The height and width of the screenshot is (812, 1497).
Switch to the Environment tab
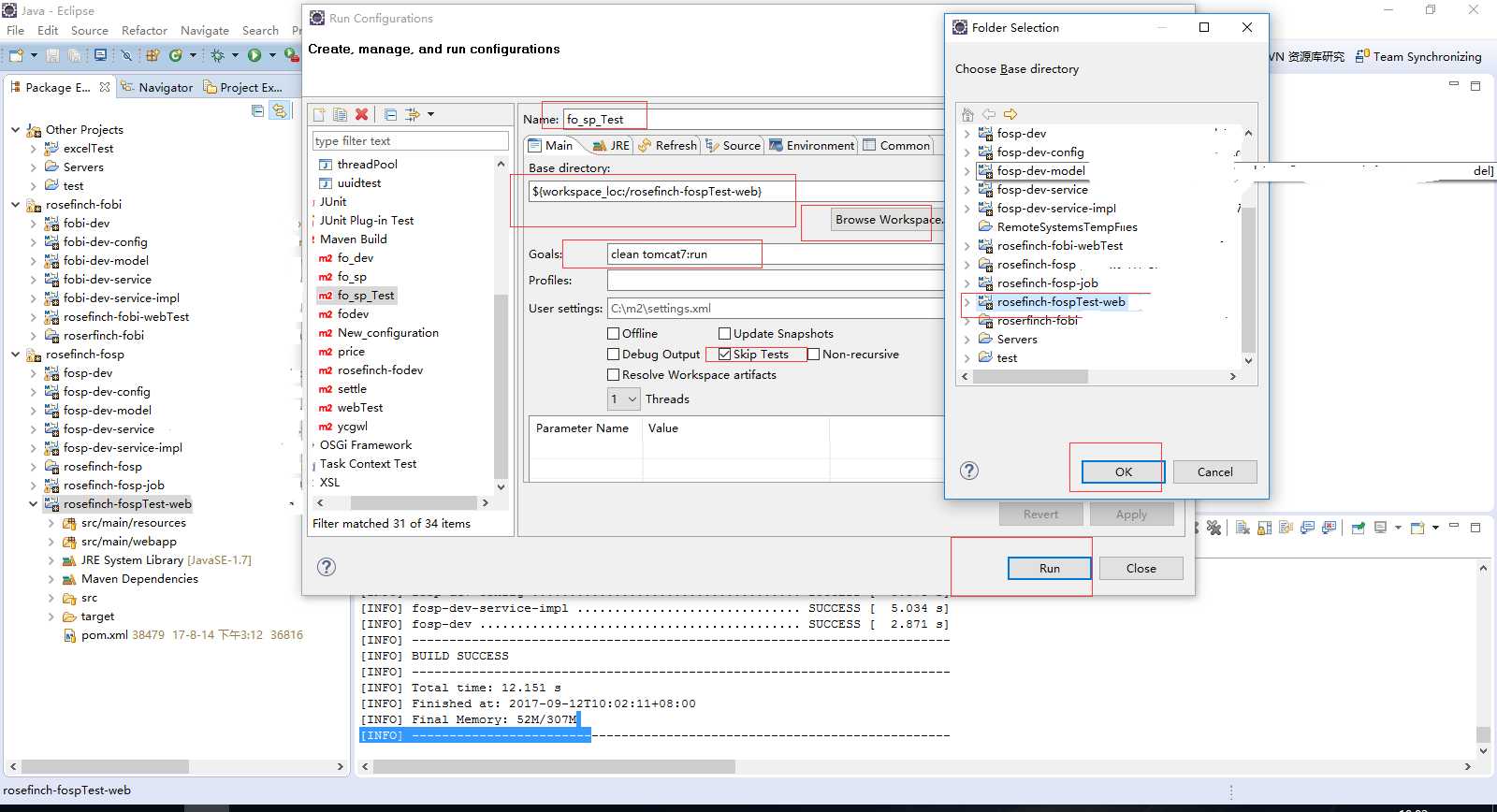point(812,146)
